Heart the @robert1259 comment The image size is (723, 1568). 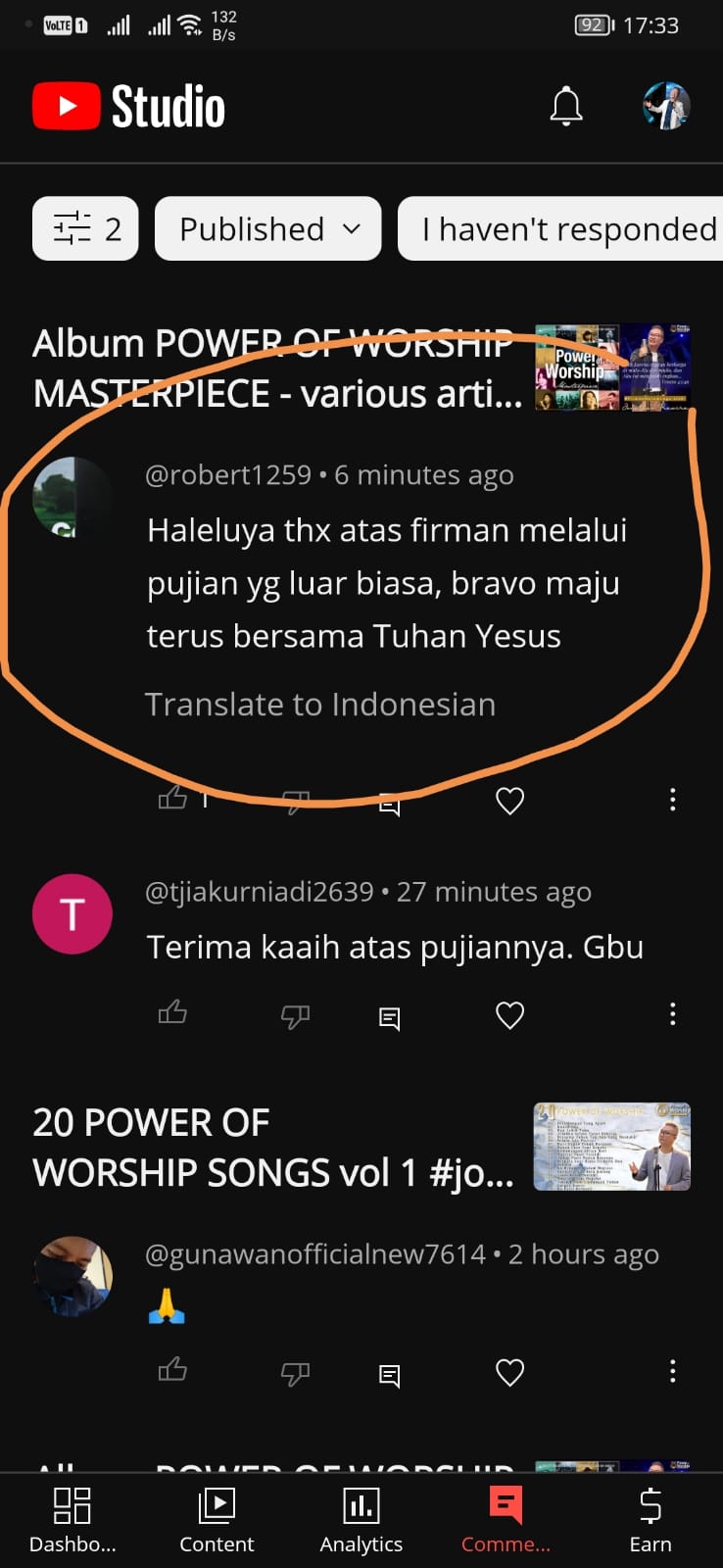point(509,801)
